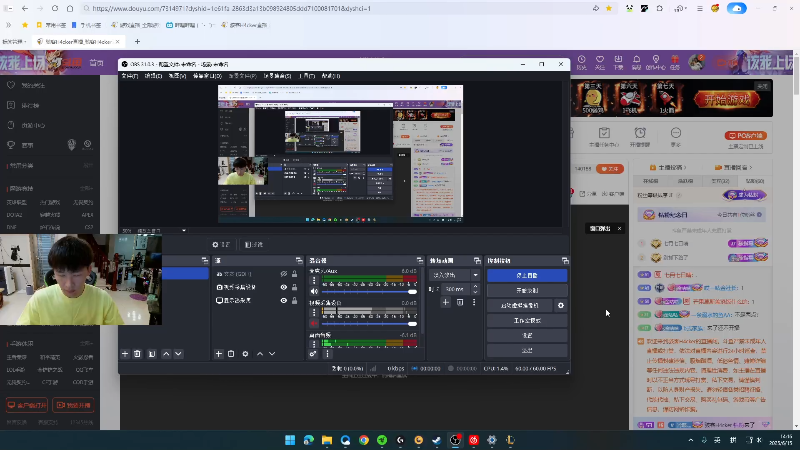Open user avatar in Douyu header

[696, 62]
